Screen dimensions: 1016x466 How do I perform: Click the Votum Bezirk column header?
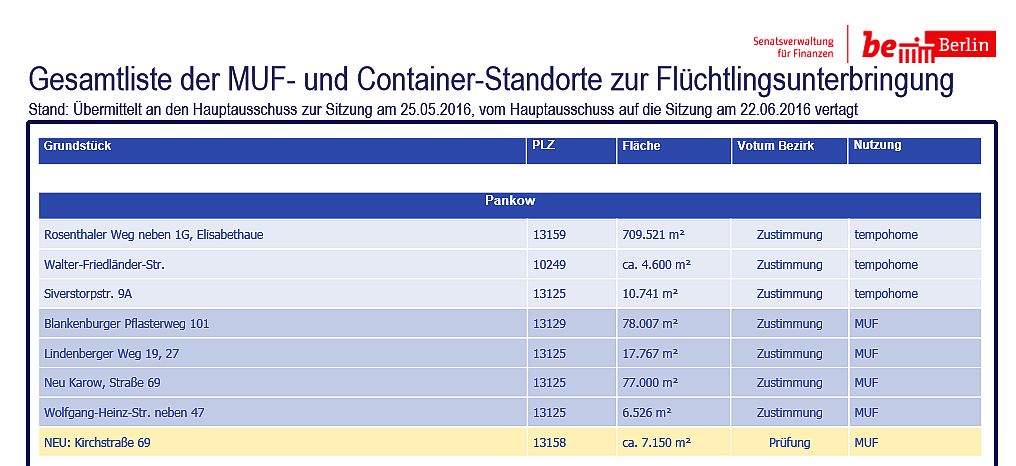(775, 146)
